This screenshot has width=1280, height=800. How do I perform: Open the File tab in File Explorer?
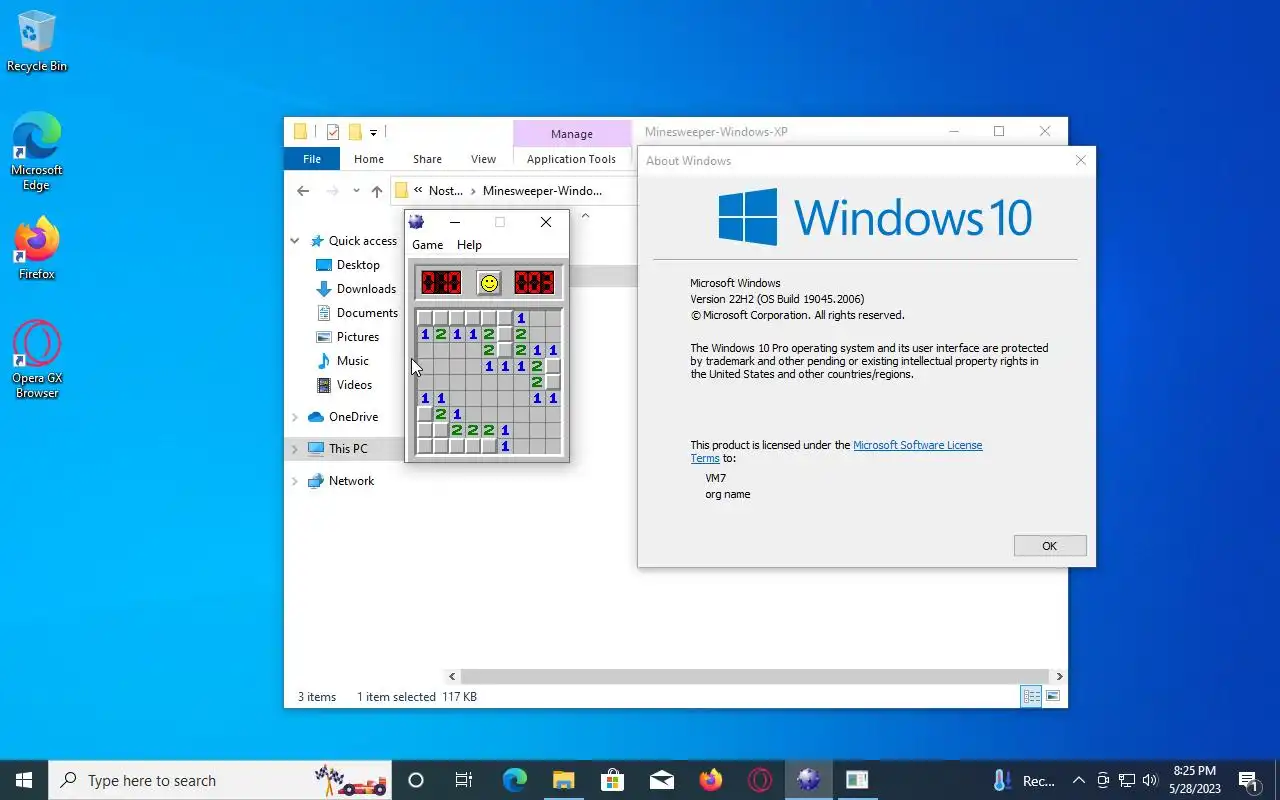click(x=312, y=159)
